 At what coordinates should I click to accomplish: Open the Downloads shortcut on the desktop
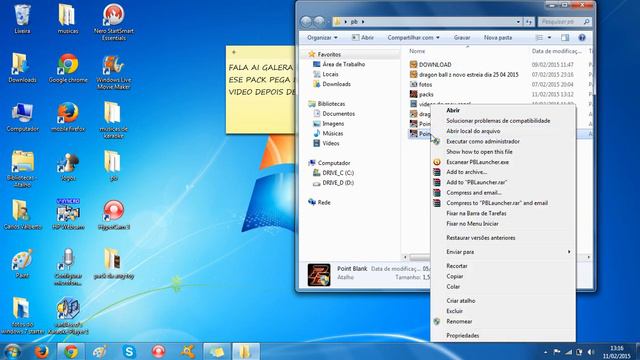click(x=22, y=67)
